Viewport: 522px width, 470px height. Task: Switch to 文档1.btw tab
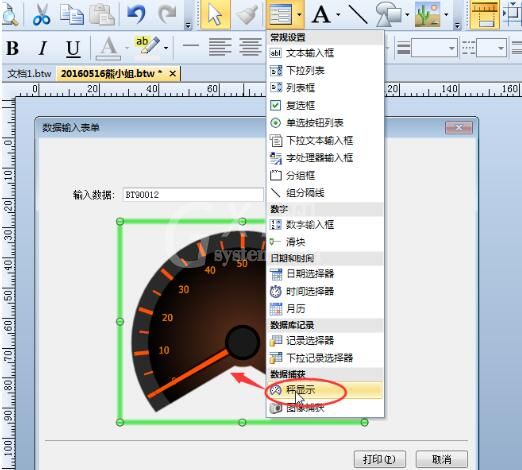(x=29, y=73)
